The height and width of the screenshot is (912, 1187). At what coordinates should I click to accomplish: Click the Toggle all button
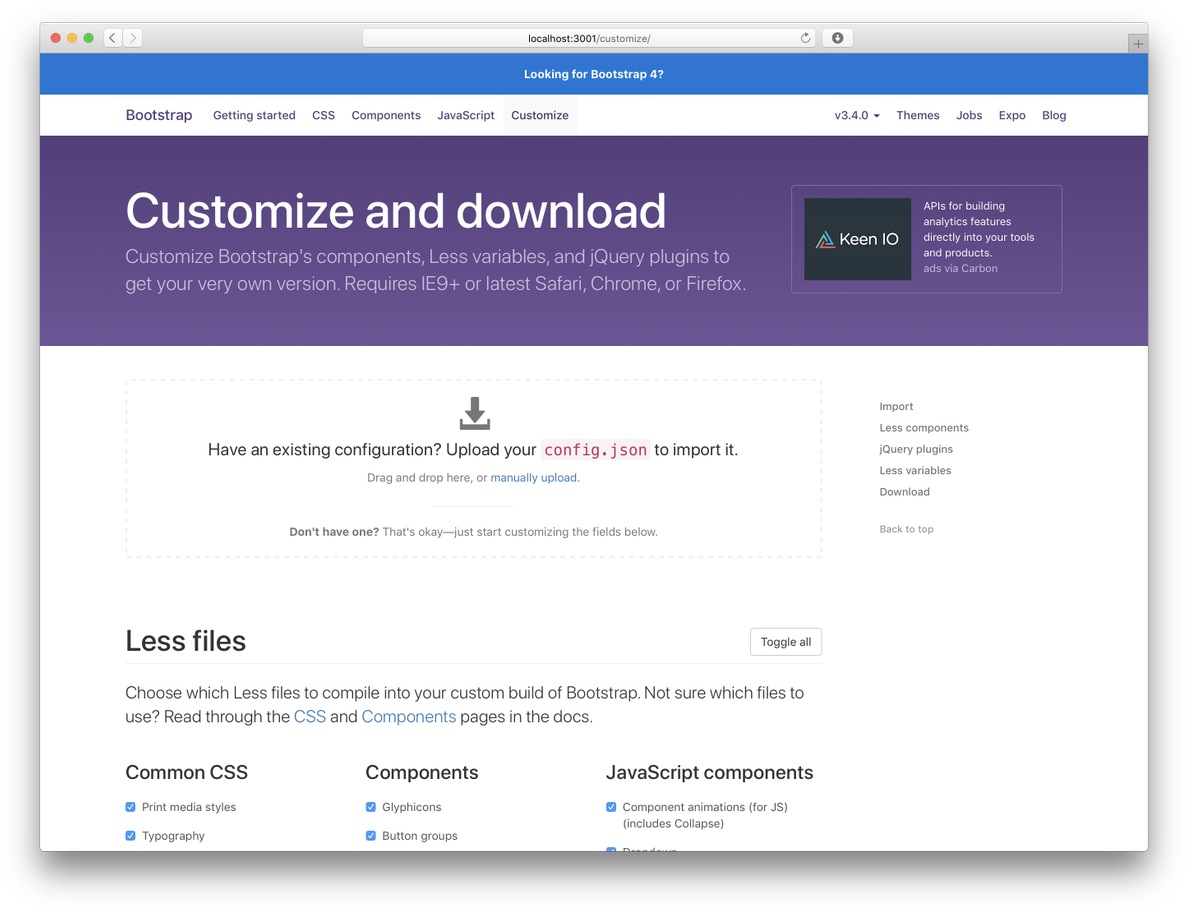[786, 641]
